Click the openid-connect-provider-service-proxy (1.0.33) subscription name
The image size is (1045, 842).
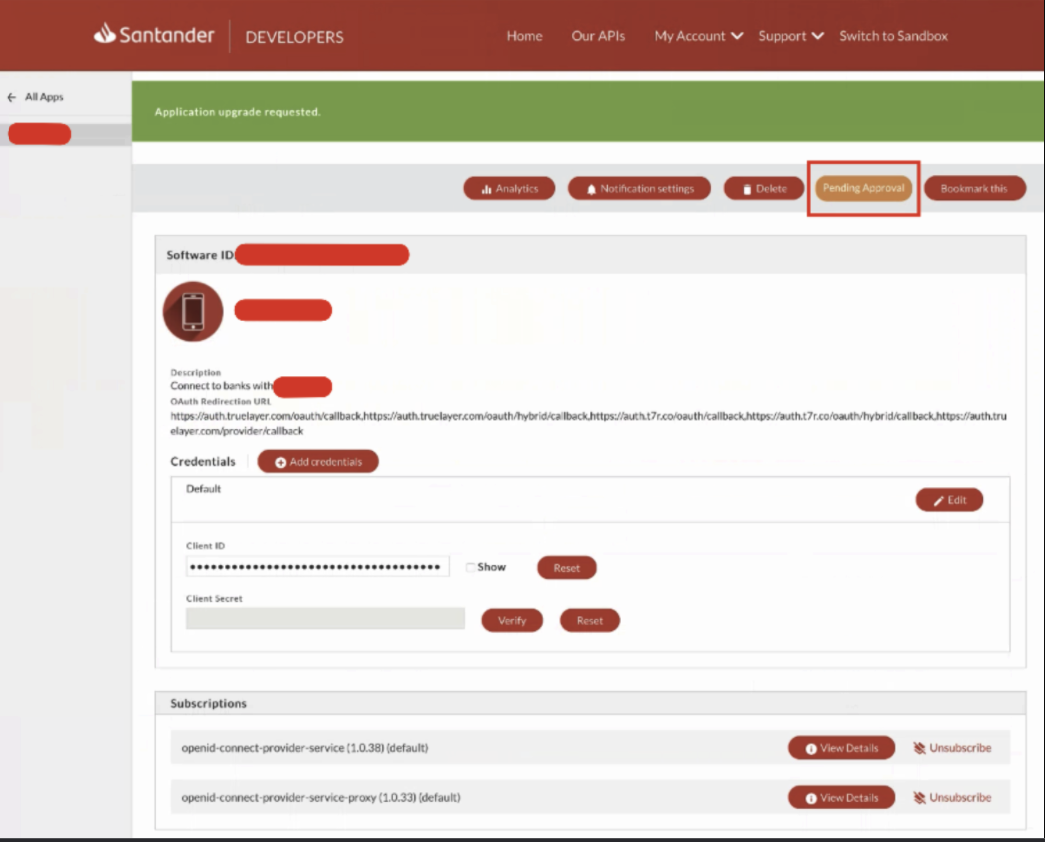(321, 797)
